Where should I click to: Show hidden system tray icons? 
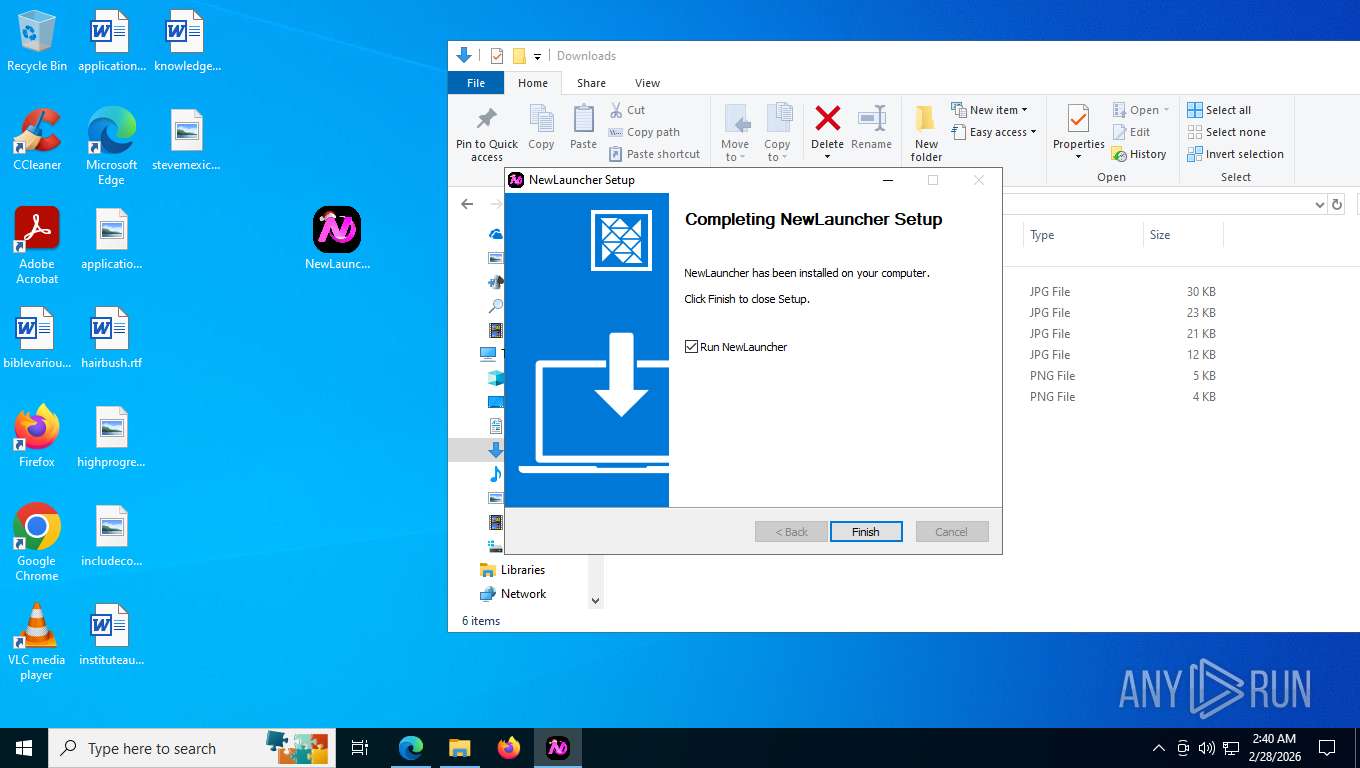(x=1159, y=748)
